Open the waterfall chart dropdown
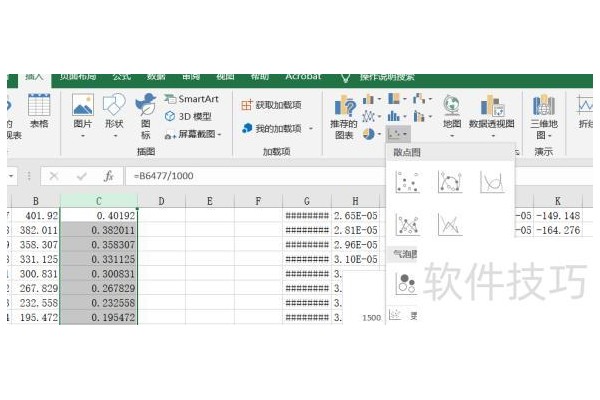This screenshot has width=600, height=400. [422, 99]
